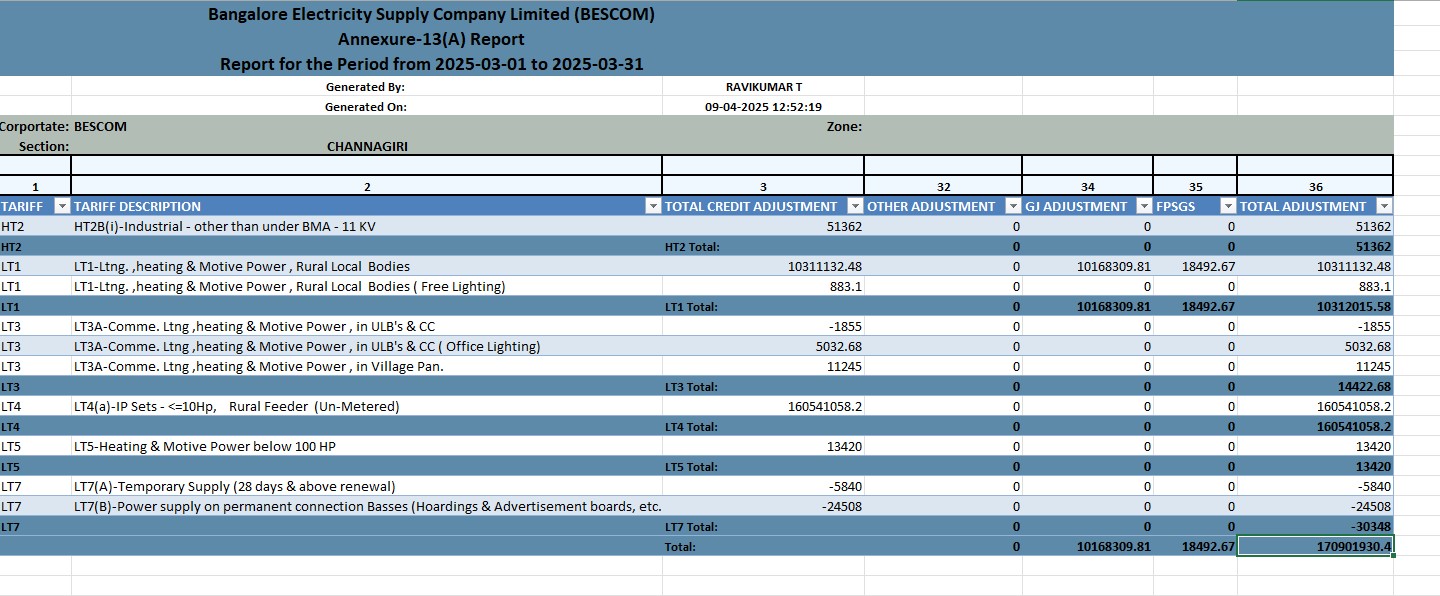Open the TARIFF DESCRIPTION filter dropdown
Screen dimensions: 1440x596
[x=653, y=206]
